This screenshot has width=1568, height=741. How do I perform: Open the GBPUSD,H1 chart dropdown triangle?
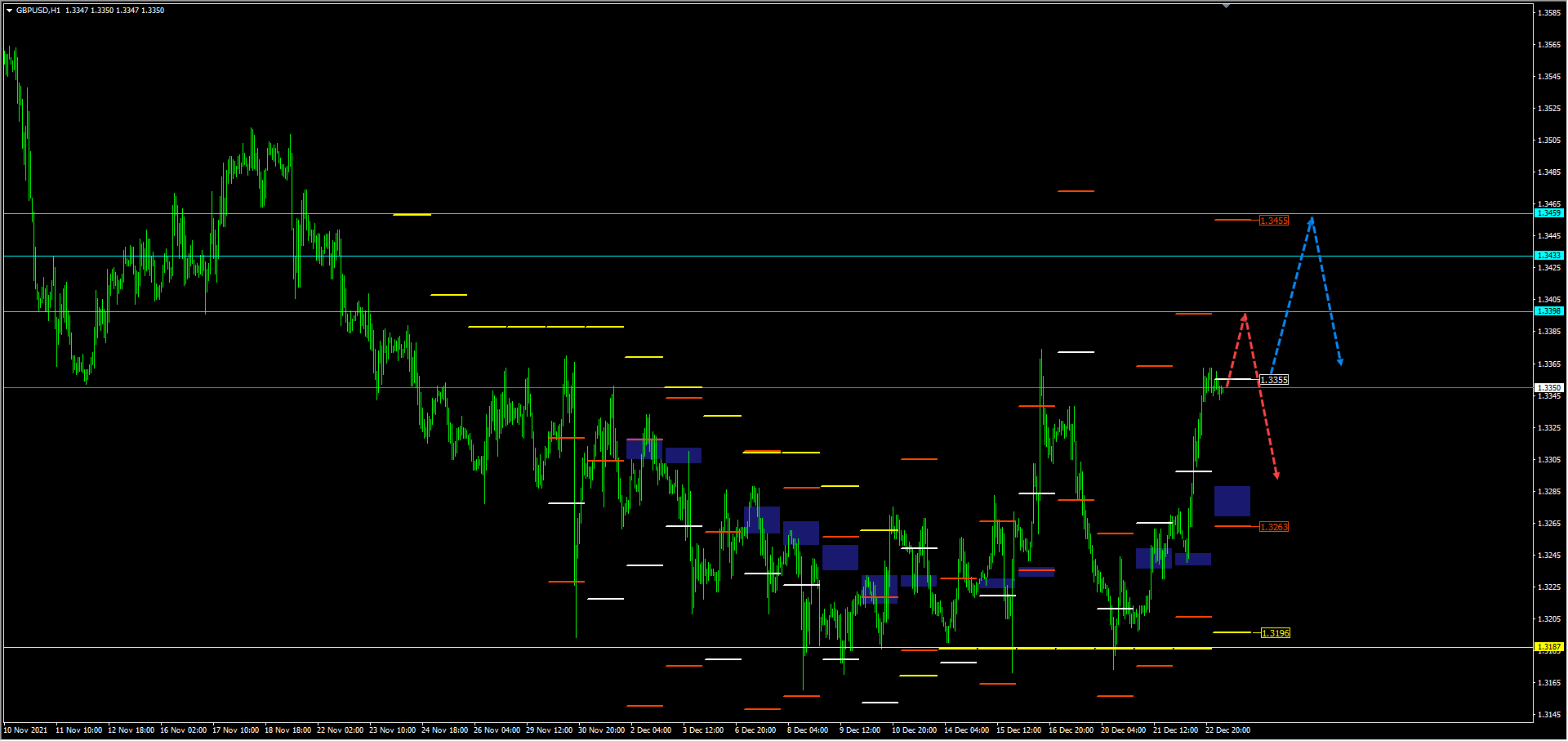pyautogui.click(x=10, y=11)
